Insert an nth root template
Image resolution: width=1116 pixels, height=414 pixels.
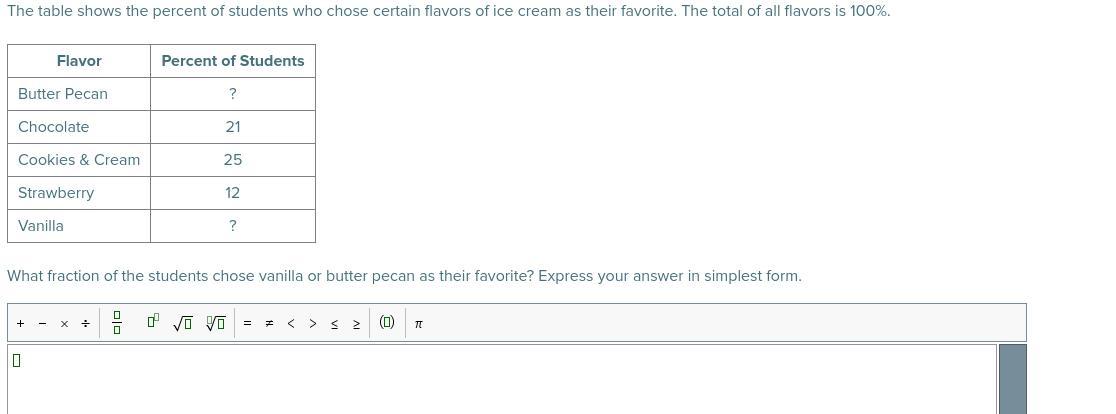(216, 324)
